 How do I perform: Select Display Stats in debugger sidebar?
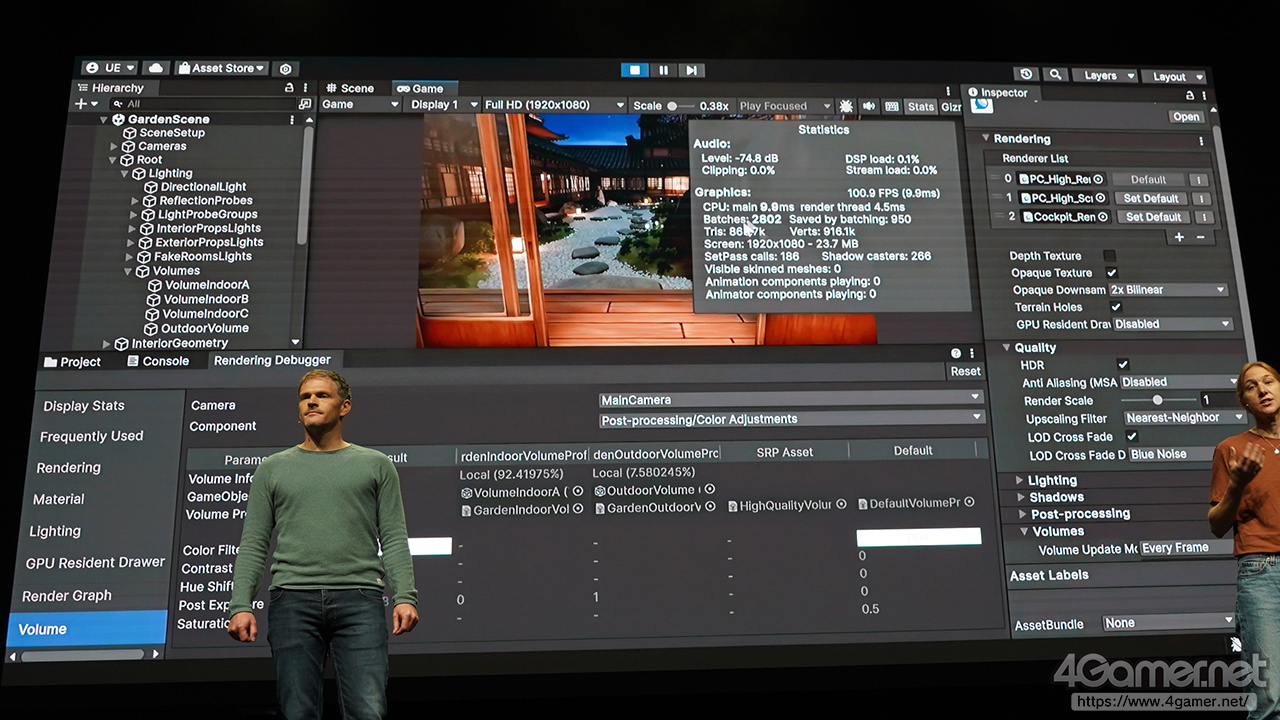(84, 406)
